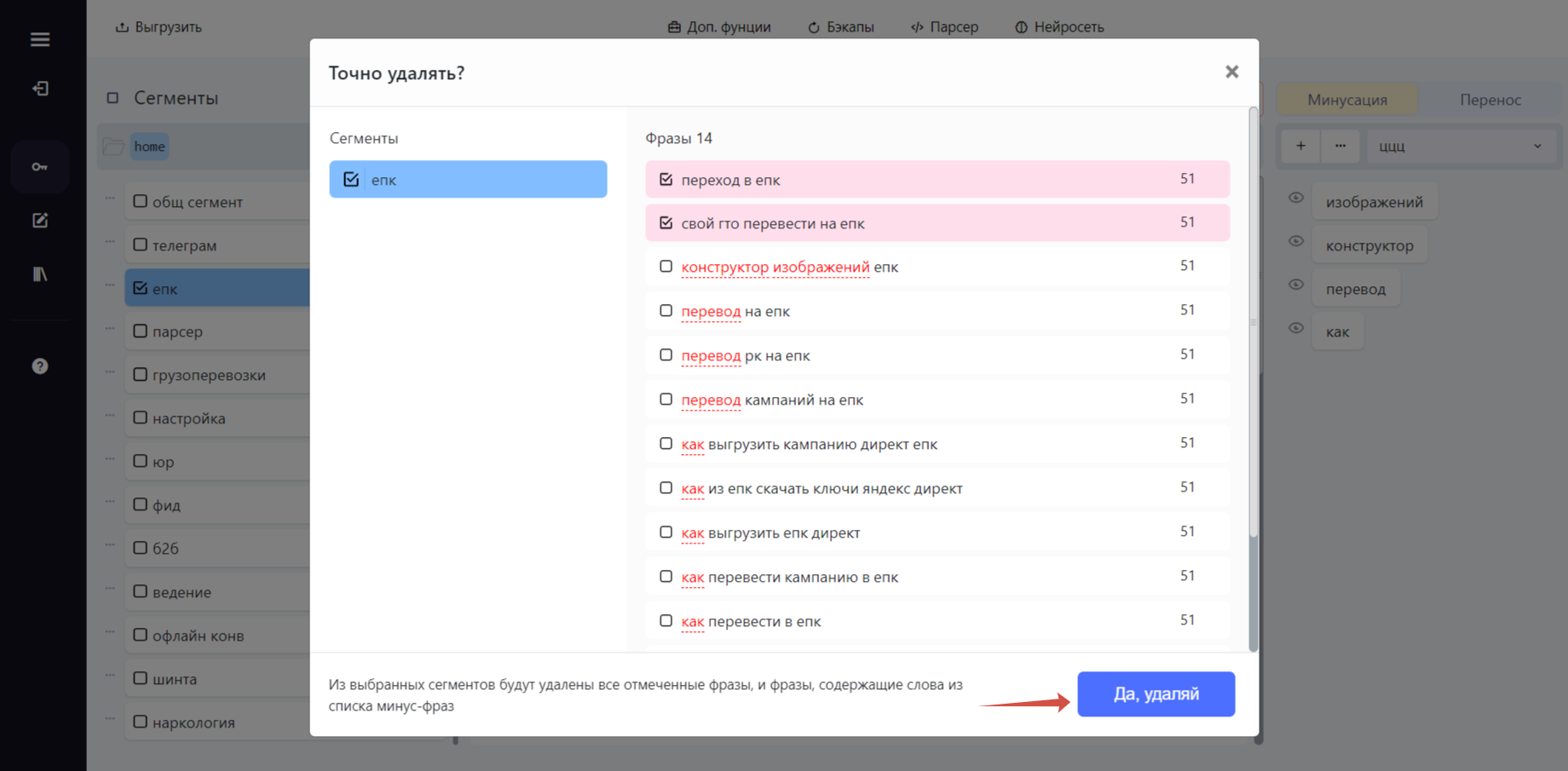
Task: Check phrase перевод на епк
Action: point(666,311)
